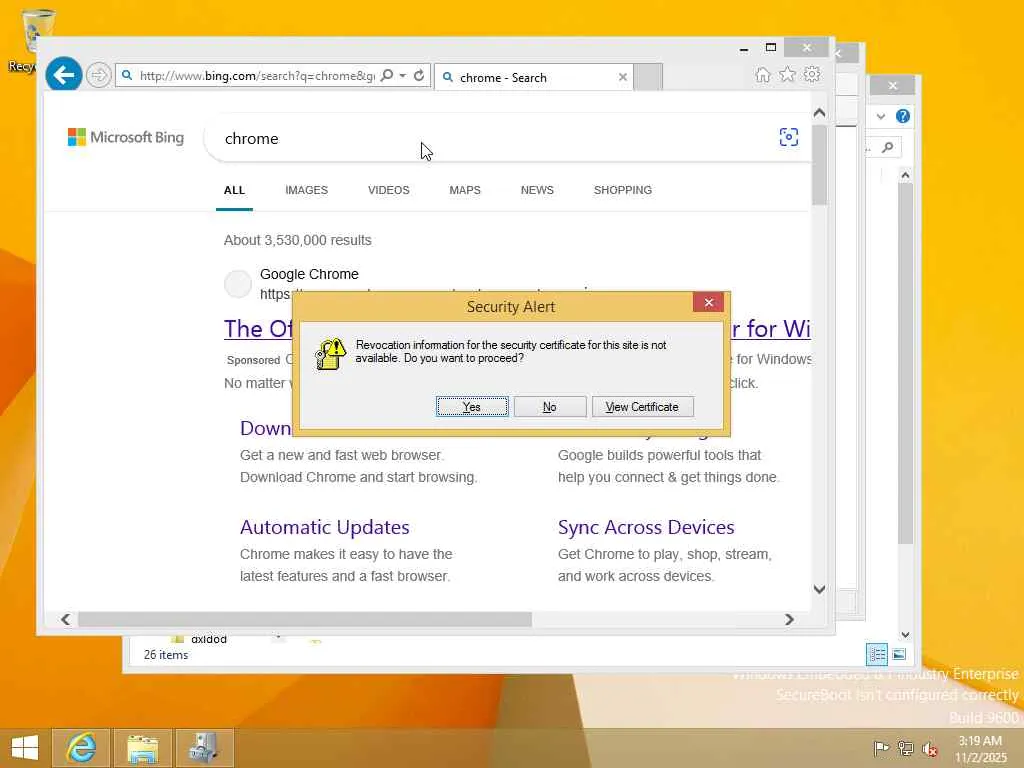Viewport: 1024px width, 768px height.
Task: Maximize the Internet Explorer window
Action: pyautogui.click(x=771, y=48)
